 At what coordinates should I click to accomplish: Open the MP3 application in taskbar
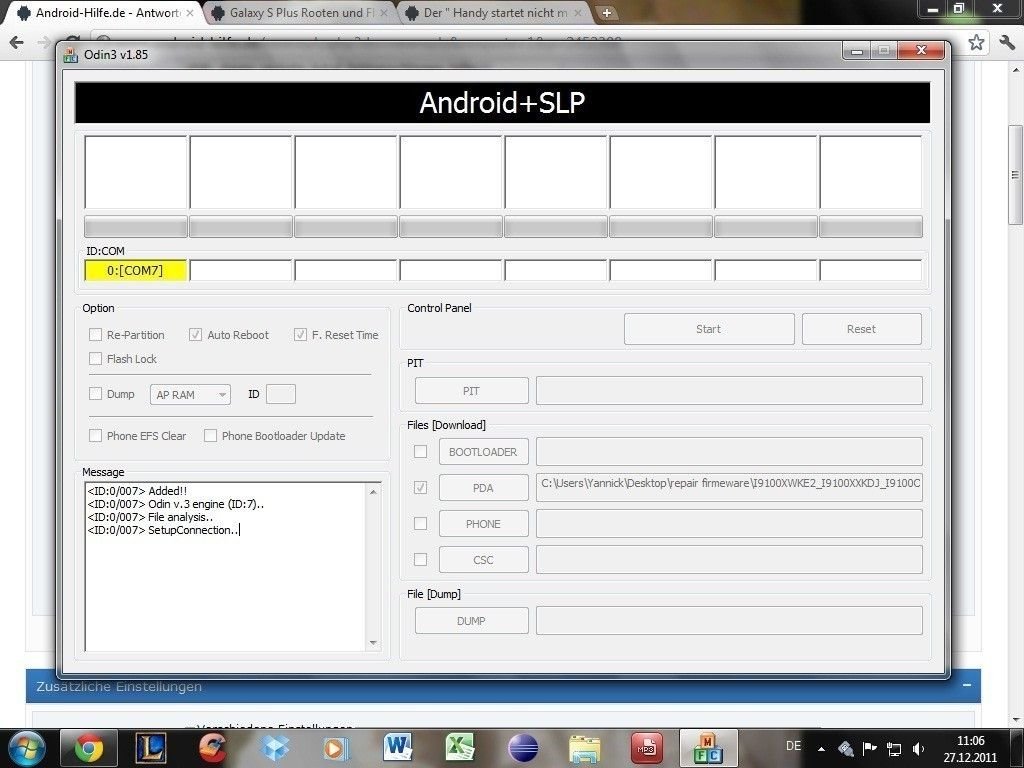coord(647,748)
